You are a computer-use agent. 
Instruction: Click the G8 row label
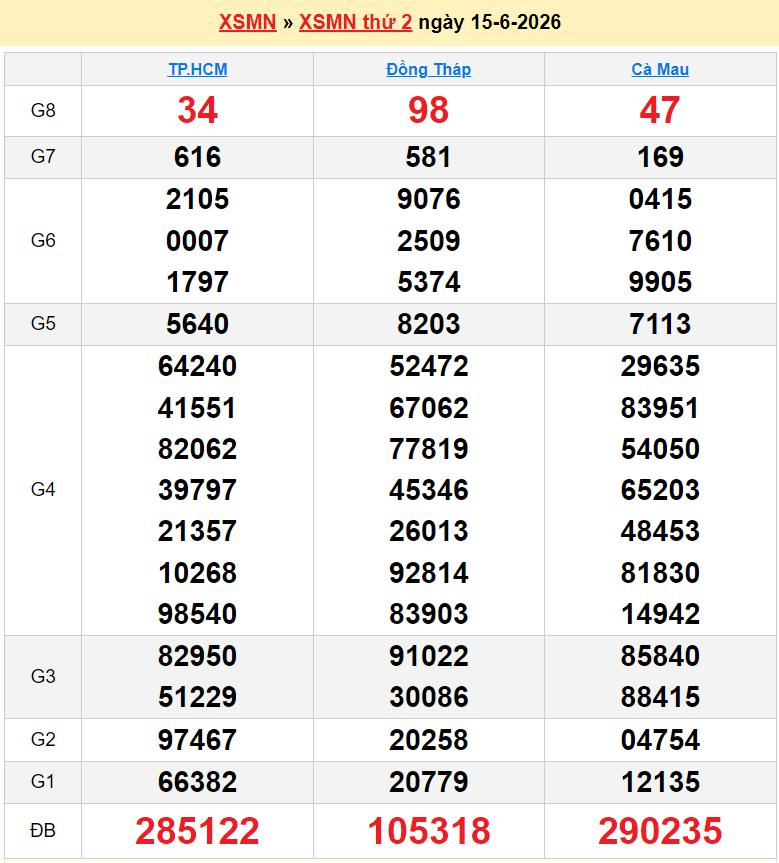(x=43, y=110)
